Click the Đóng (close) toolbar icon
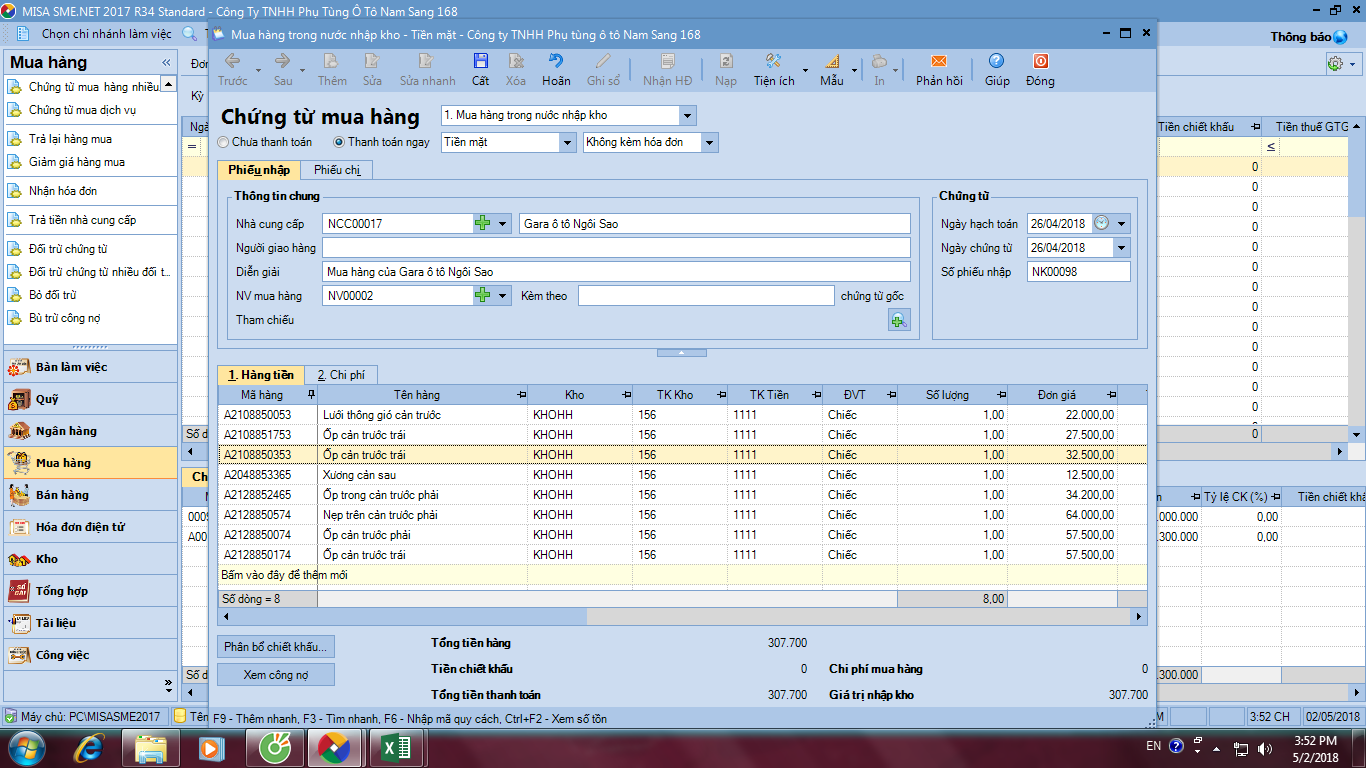 pyautogui.click(x=1040, y=62)
